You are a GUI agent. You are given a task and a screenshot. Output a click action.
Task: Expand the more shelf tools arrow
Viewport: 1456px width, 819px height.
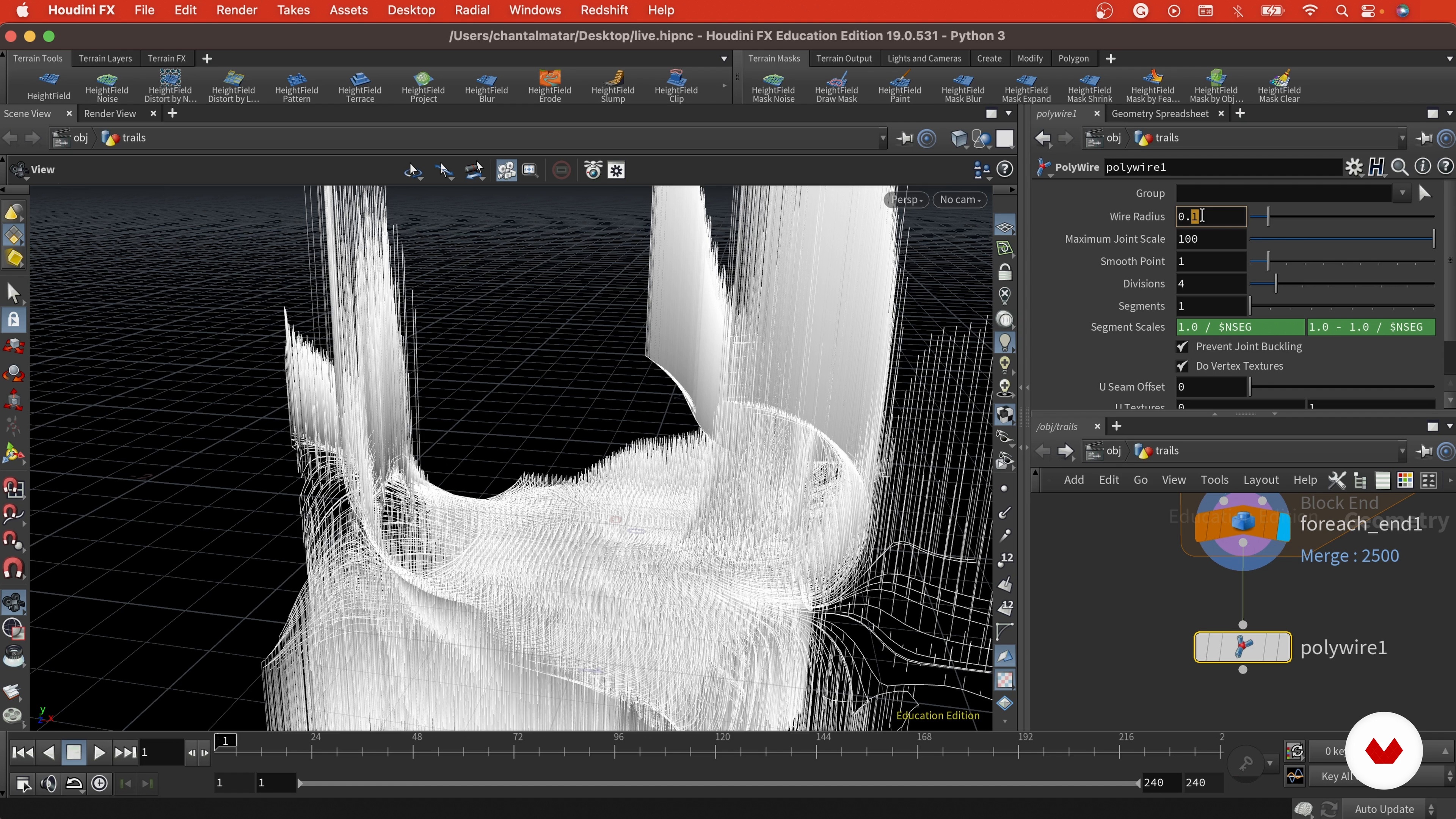point(724,86)
